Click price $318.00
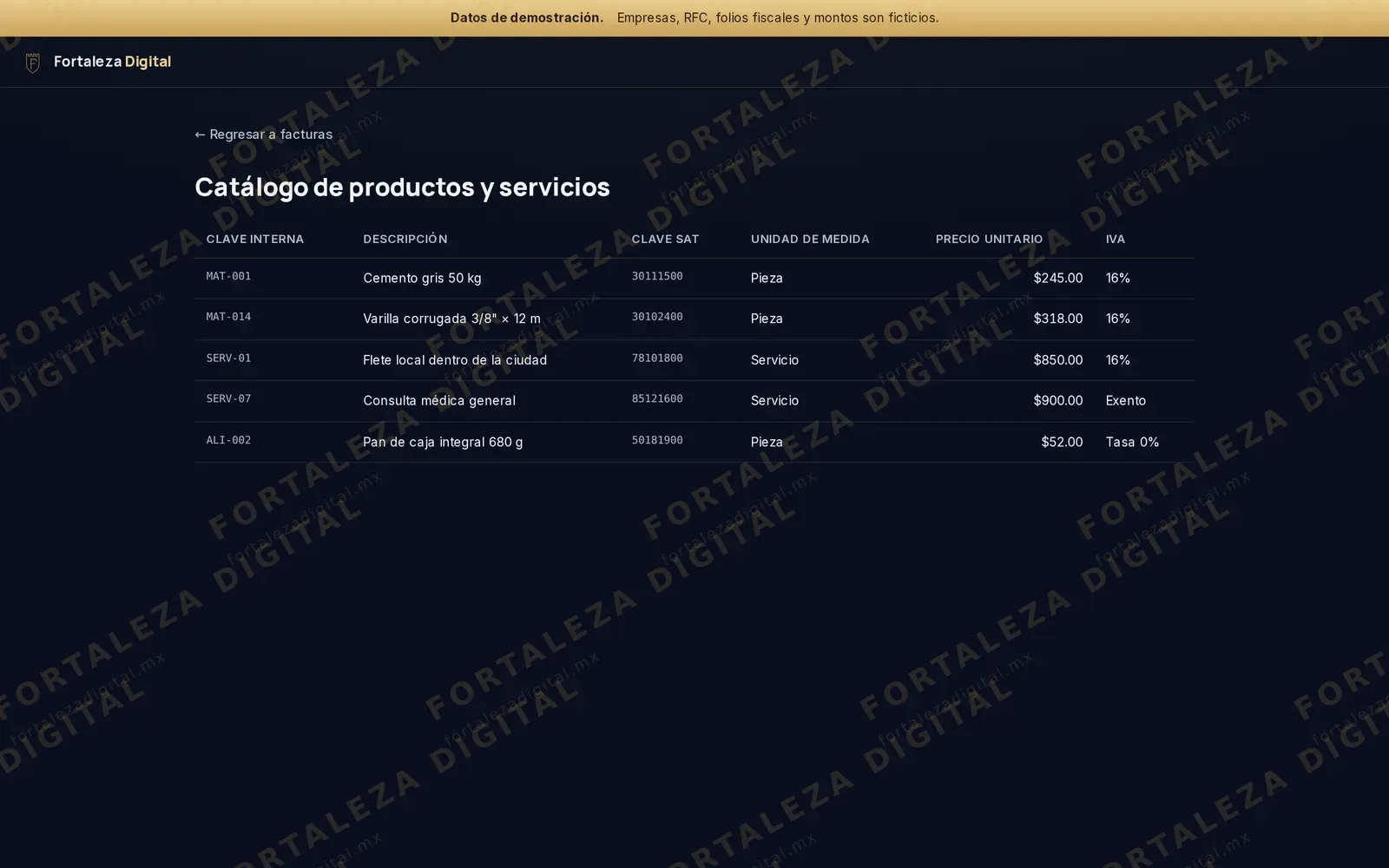The width and height of the screenshot is (1389, 868). tap(1057, 319)
